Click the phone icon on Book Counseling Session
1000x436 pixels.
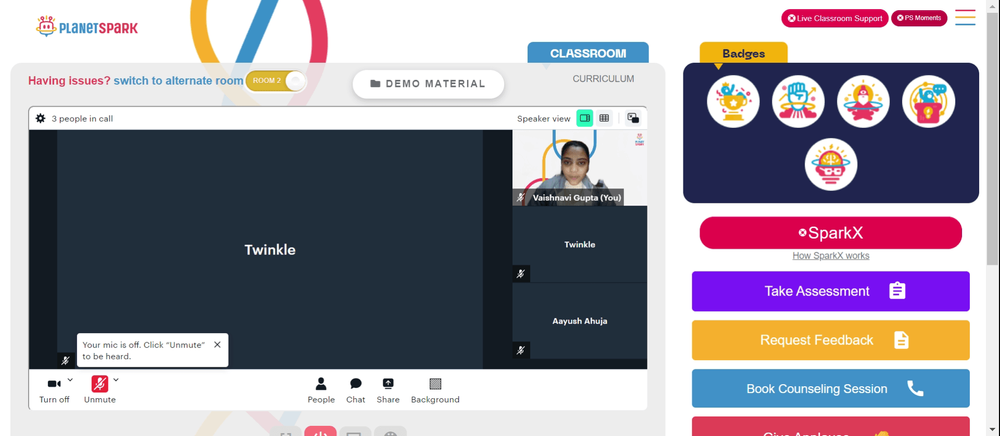click(915, 388)
